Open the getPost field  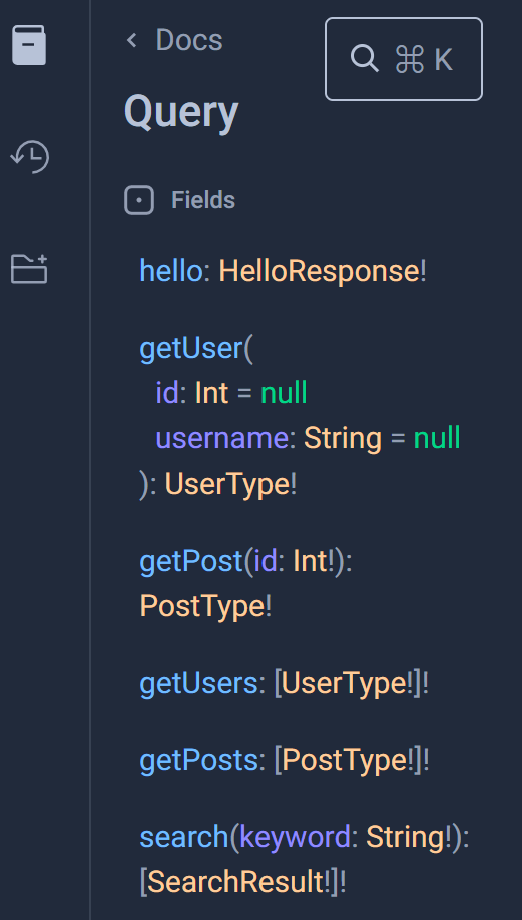point(191,562)
